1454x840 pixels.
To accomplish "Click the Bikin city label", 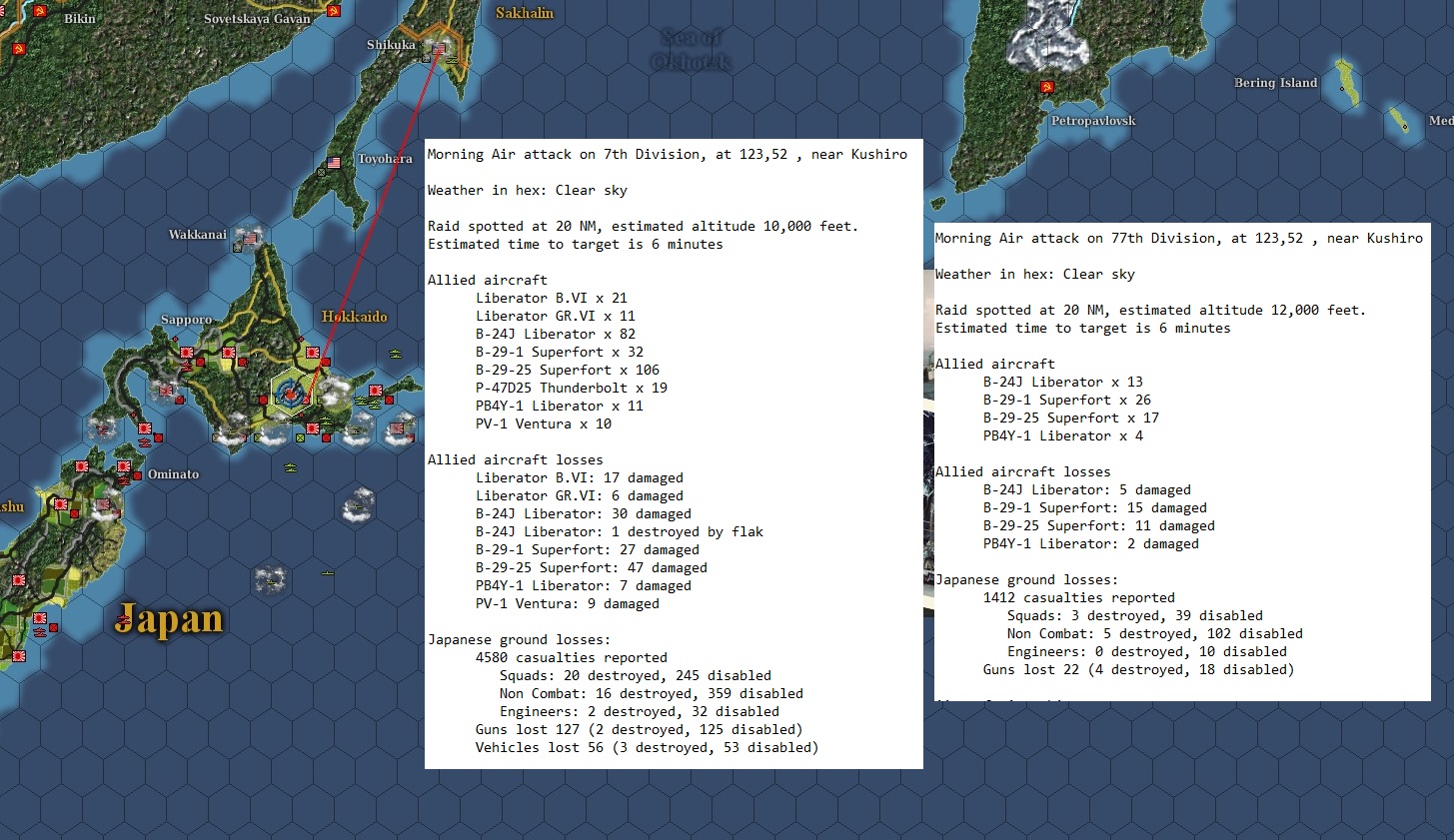I will pyautogui.click(x=80, y=18).
